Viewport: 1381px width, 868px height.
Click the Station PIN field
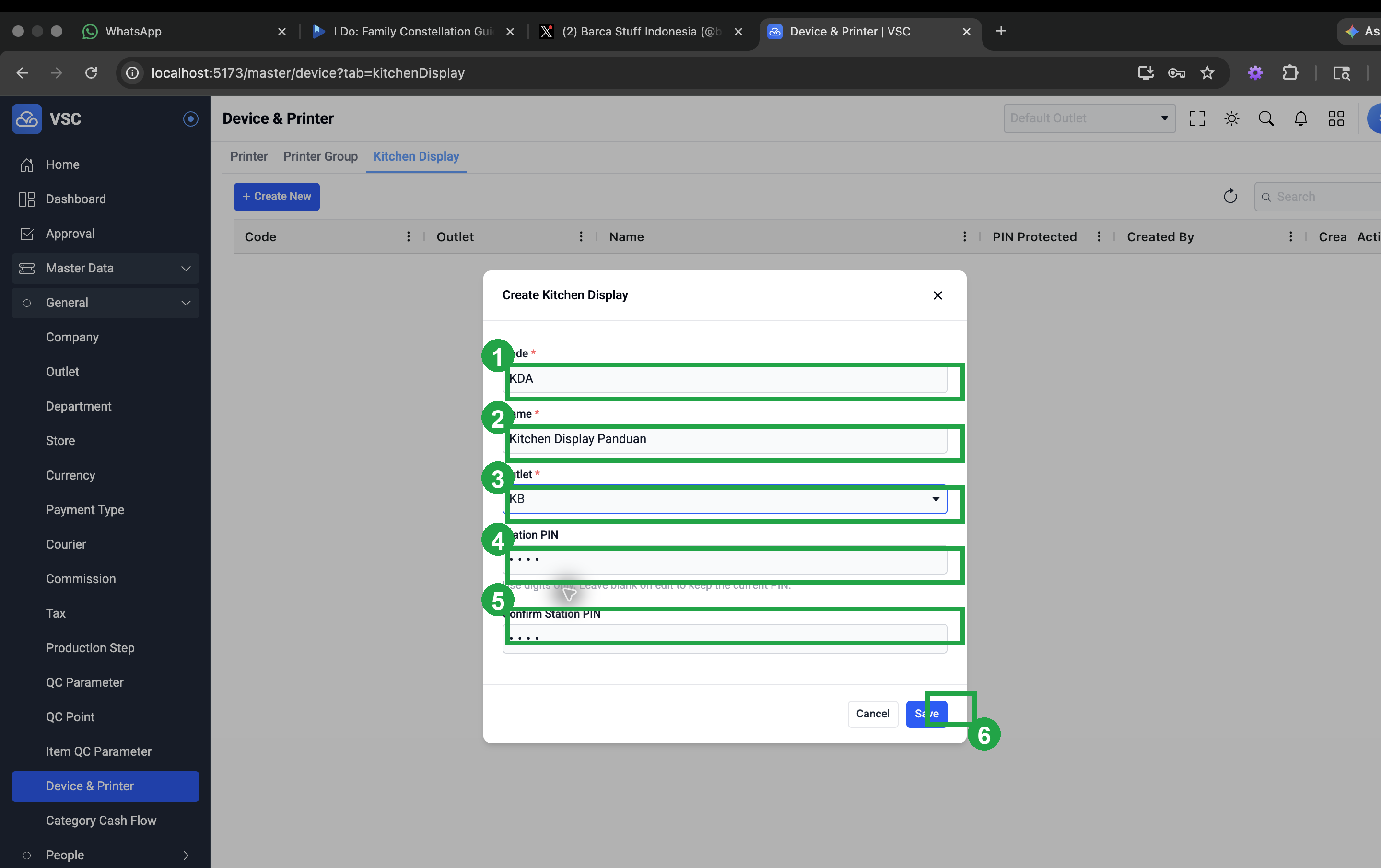click(x=725, y=559)
